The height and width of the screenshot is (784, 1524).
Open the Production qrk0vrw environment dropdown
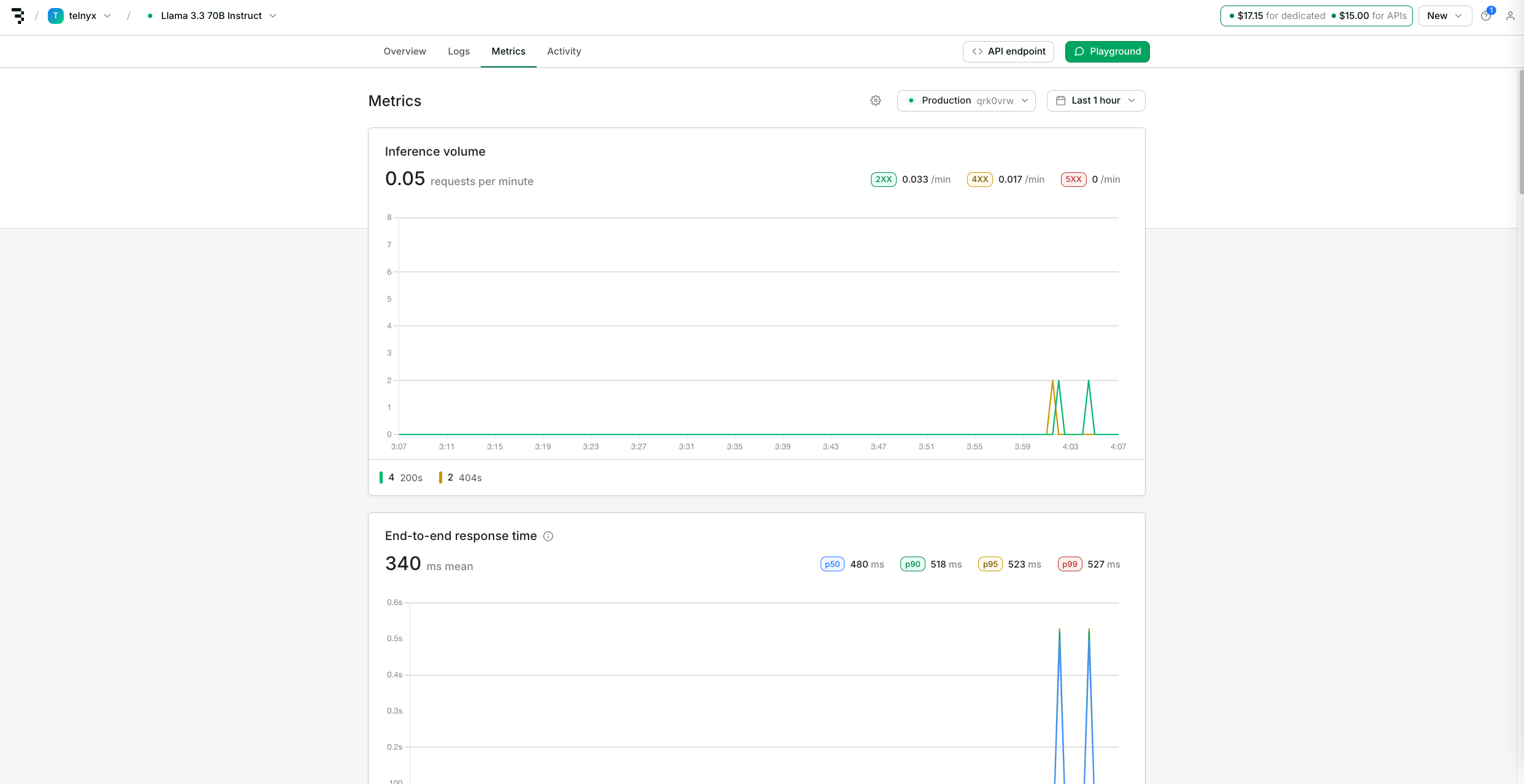click(967, 101)
